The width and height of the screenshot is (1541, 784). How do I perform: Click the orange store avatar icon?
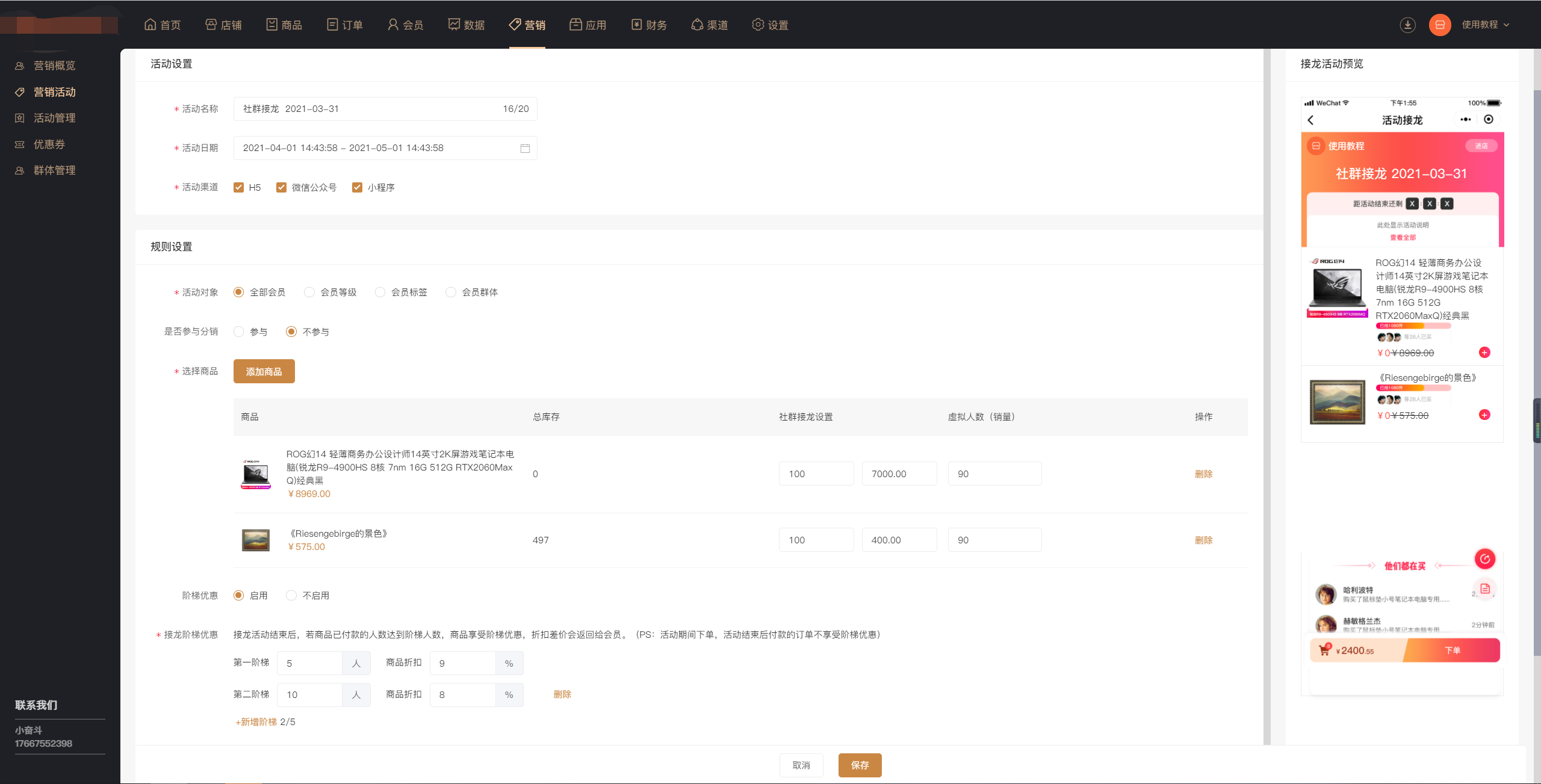click(x=1440, y=25)
